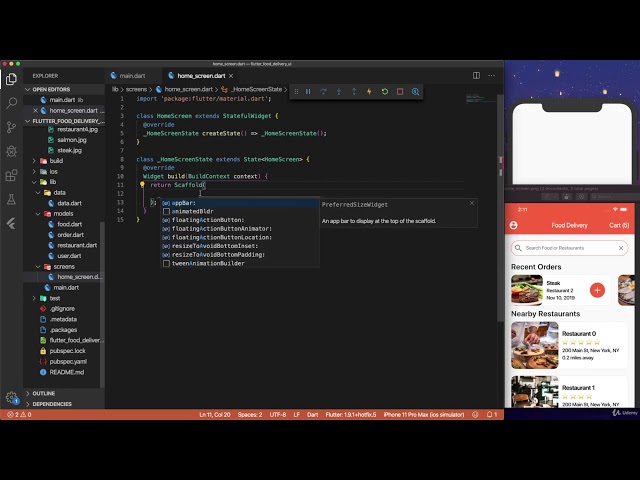
Task: Open the Manage settings gear
Action: (x=11, y=397)
